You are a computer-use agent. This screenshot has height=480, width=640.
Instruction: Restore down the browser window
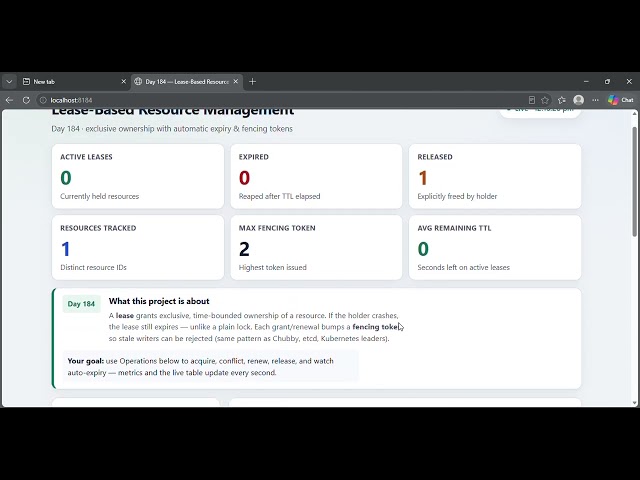607,82
